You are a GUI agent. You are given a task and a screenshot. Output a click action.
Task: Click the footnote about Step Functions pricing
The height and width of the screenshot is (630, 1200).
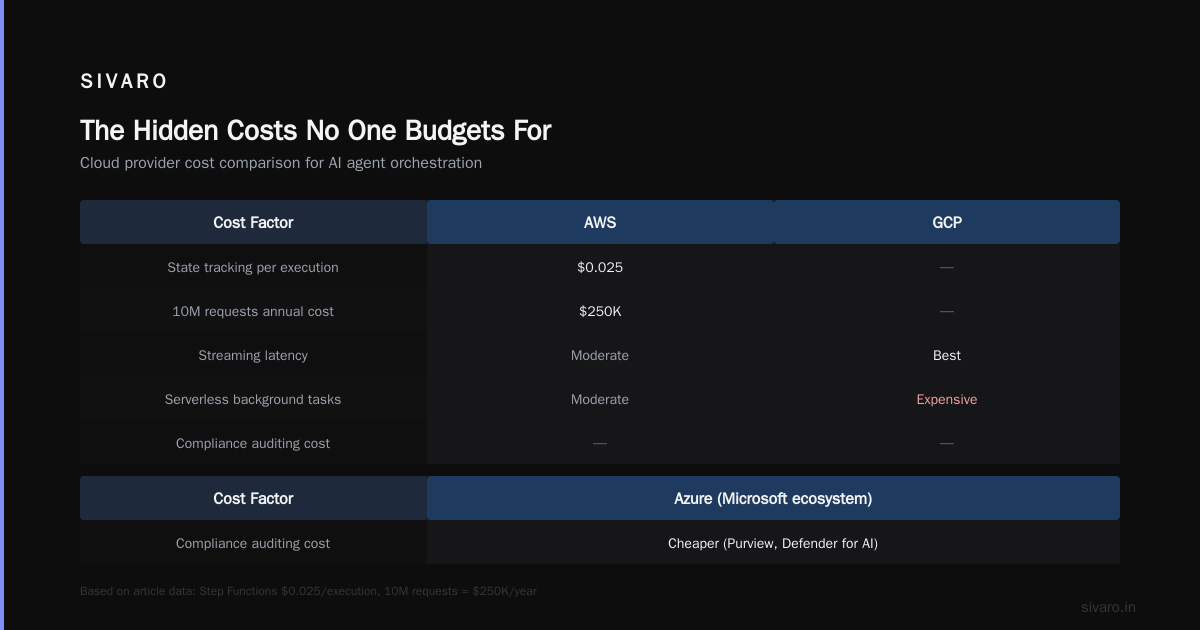coord(308,591)
